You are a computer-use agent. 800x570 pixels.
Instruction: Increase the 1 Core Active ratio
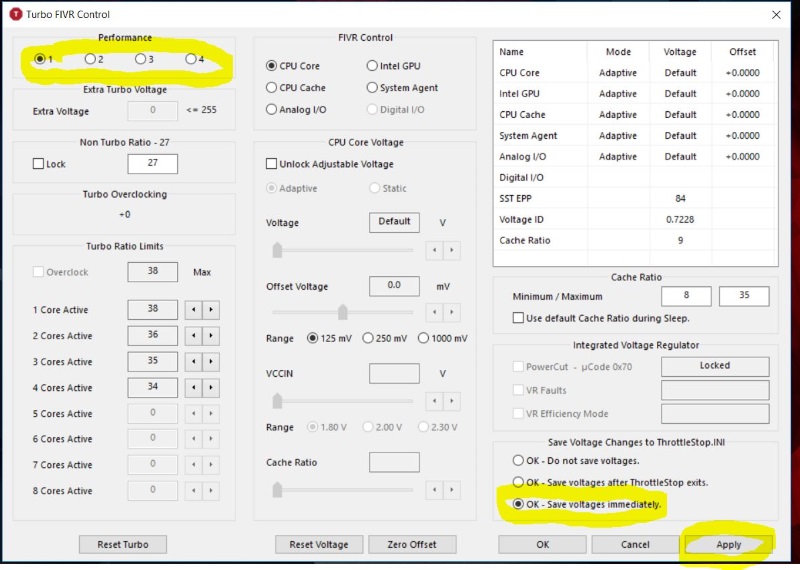(x=211, y=310)
